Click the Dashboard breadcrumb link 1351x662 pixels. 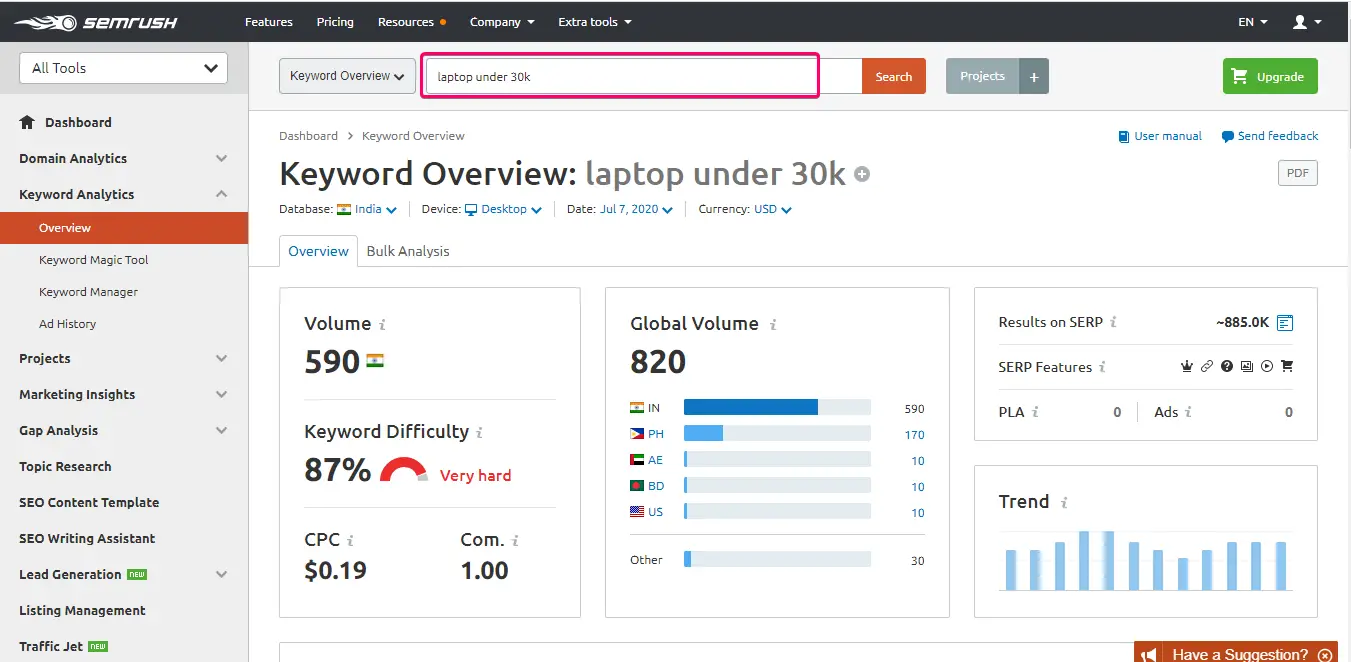point(308,136)
